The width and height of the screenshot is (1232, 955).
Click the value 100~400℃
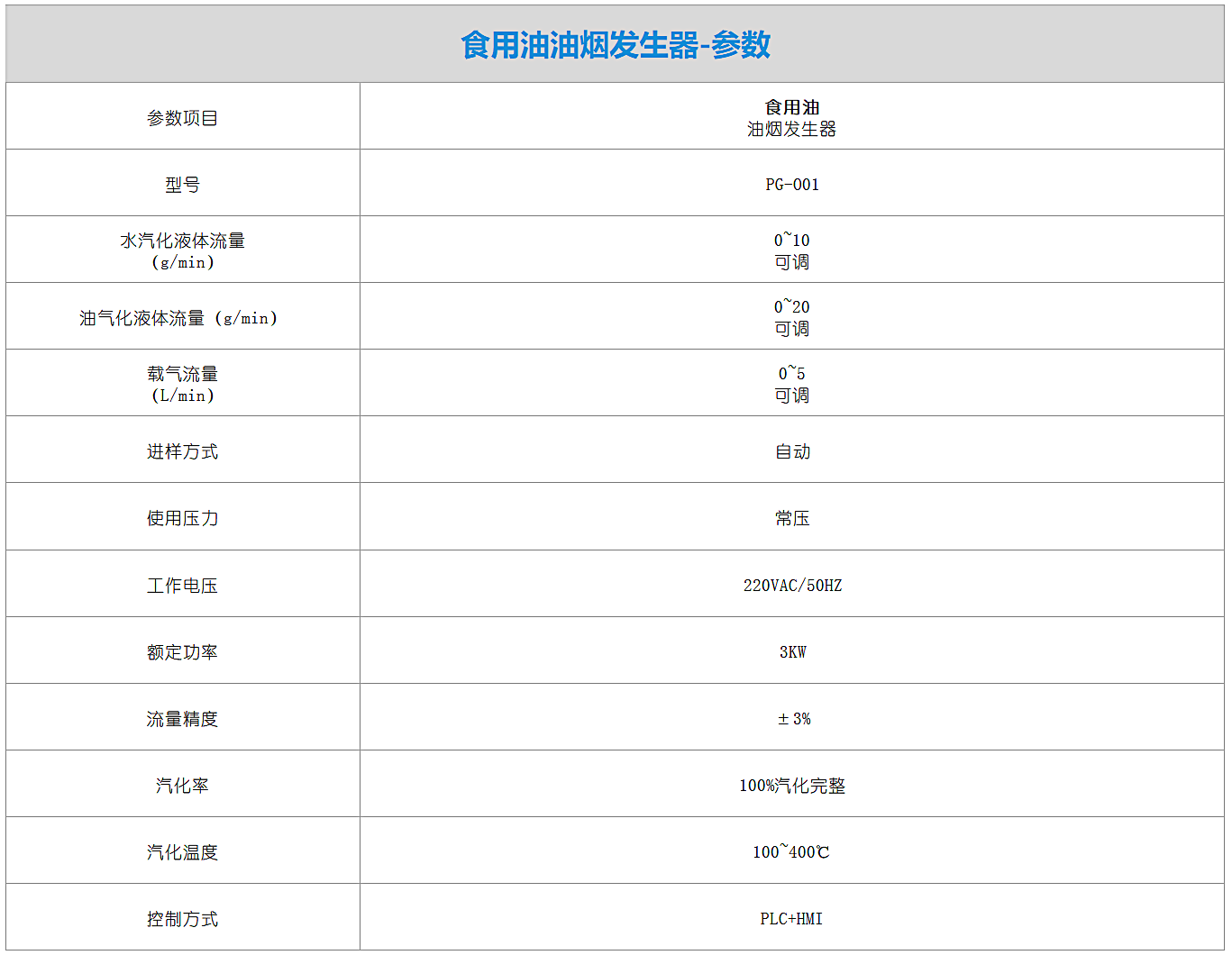click(x=791, y=852)
